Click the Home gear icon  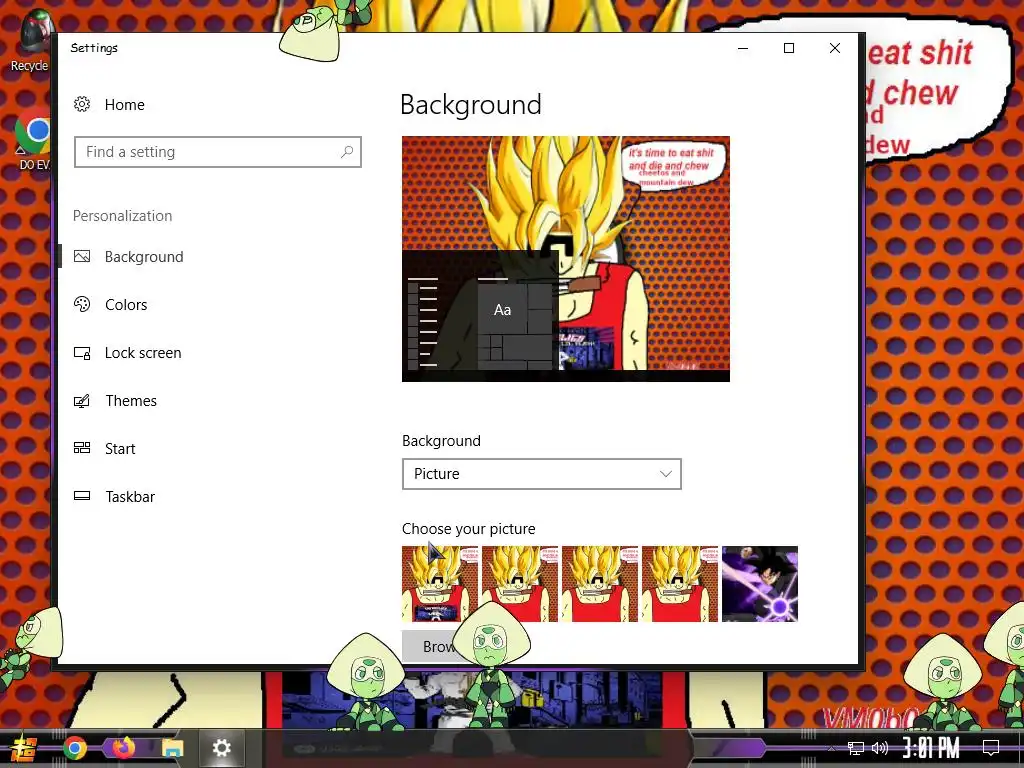[x=82, y=104]
